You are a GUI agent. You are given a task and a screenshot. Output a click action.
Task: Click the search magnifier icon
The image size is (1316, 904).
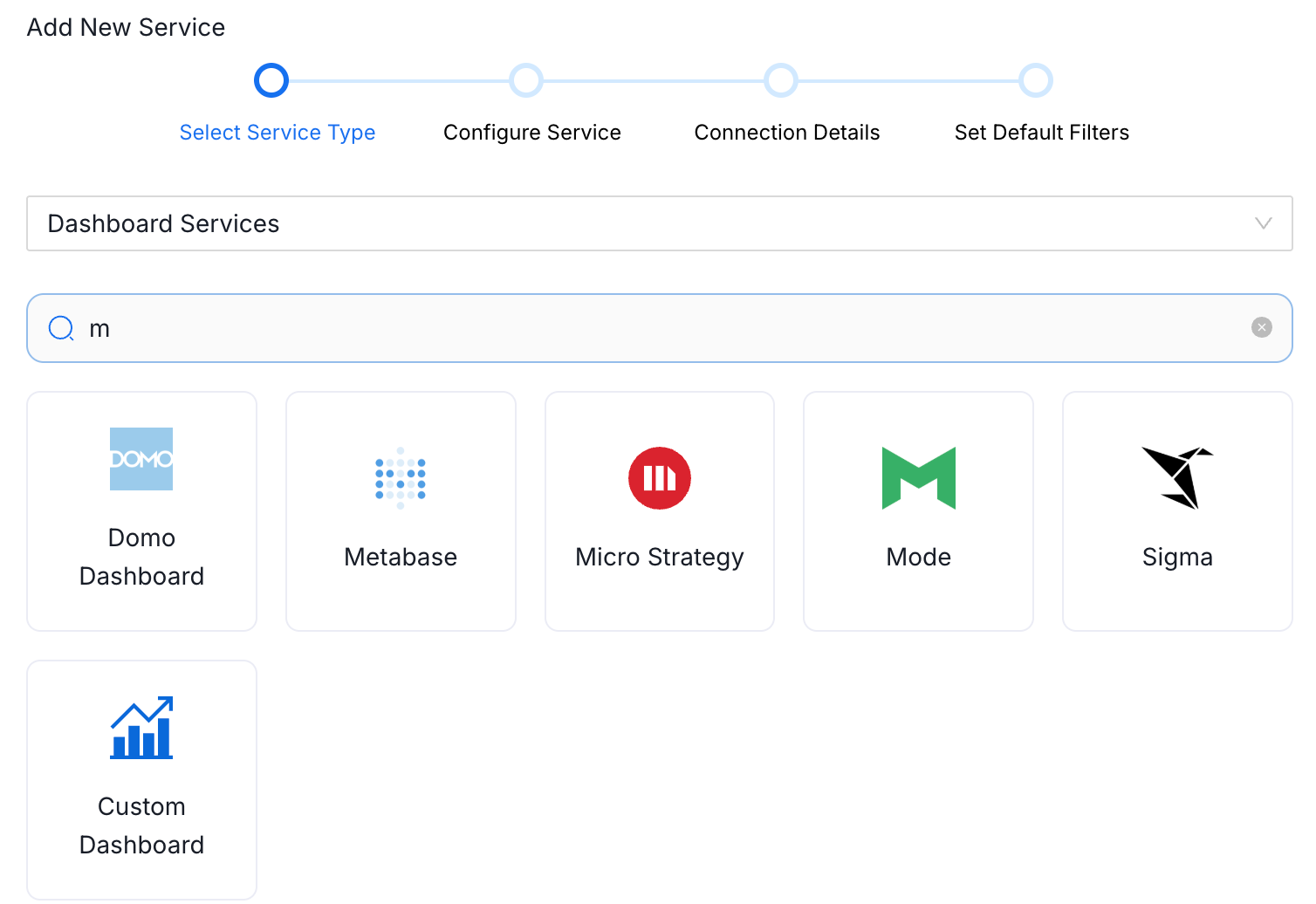point(61,328)
